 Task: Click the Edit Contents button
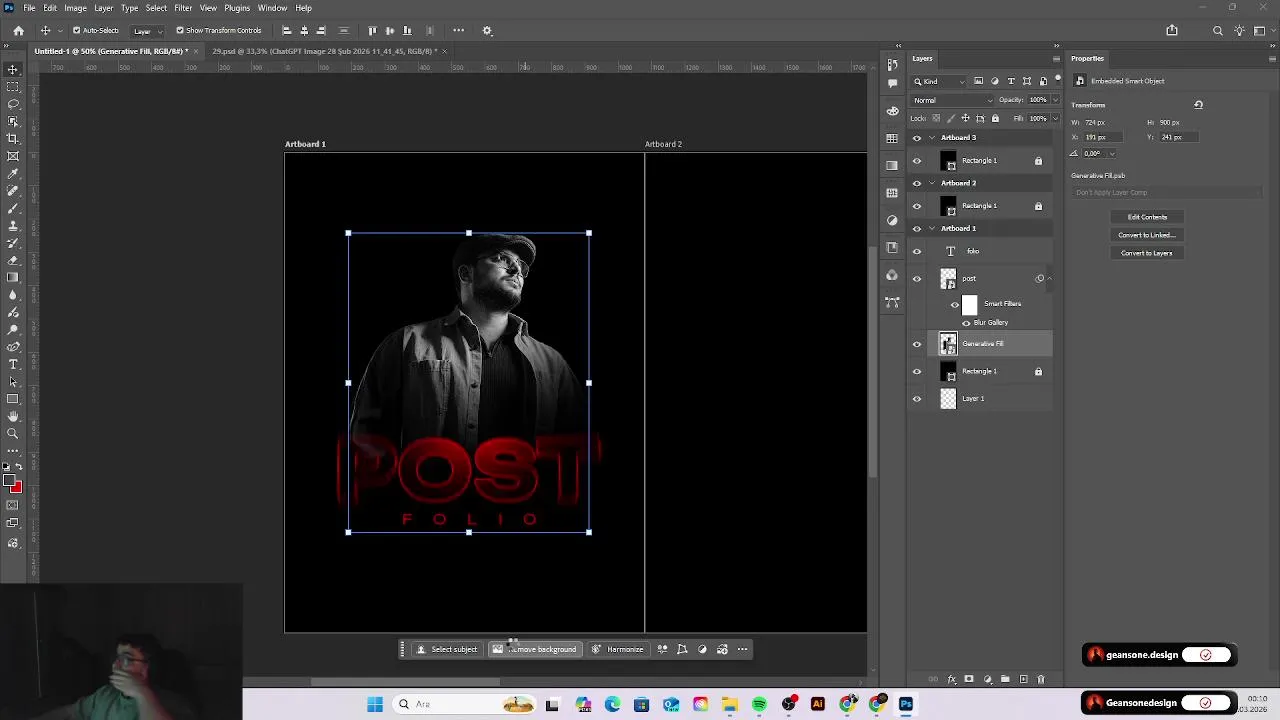pos(1147,217)
